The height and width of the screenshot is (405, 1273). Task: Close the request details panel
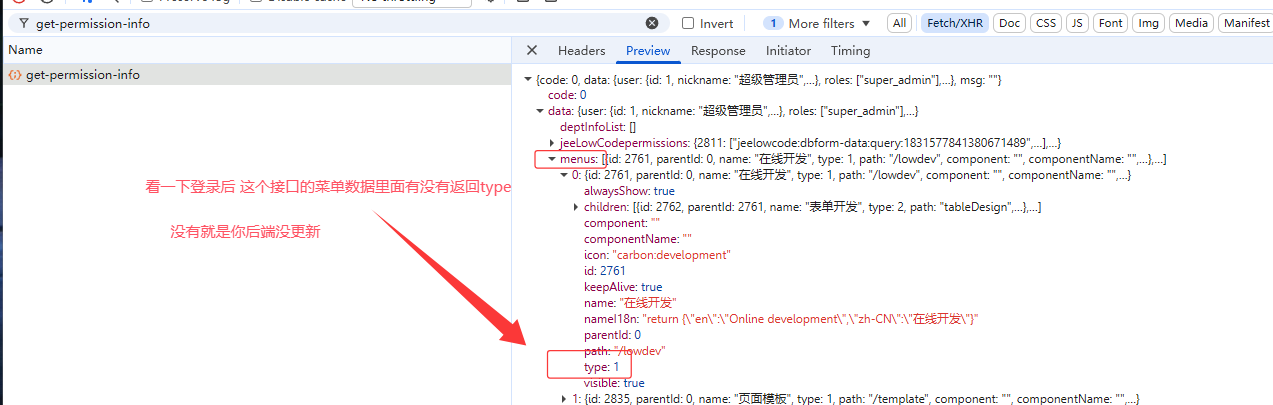tap(532, 50)
